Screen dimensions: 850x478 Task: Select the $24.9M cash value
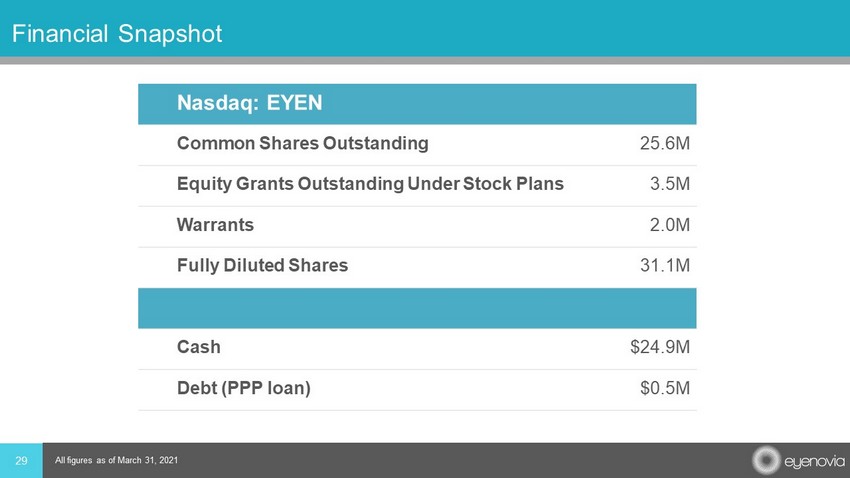point(659,347)
